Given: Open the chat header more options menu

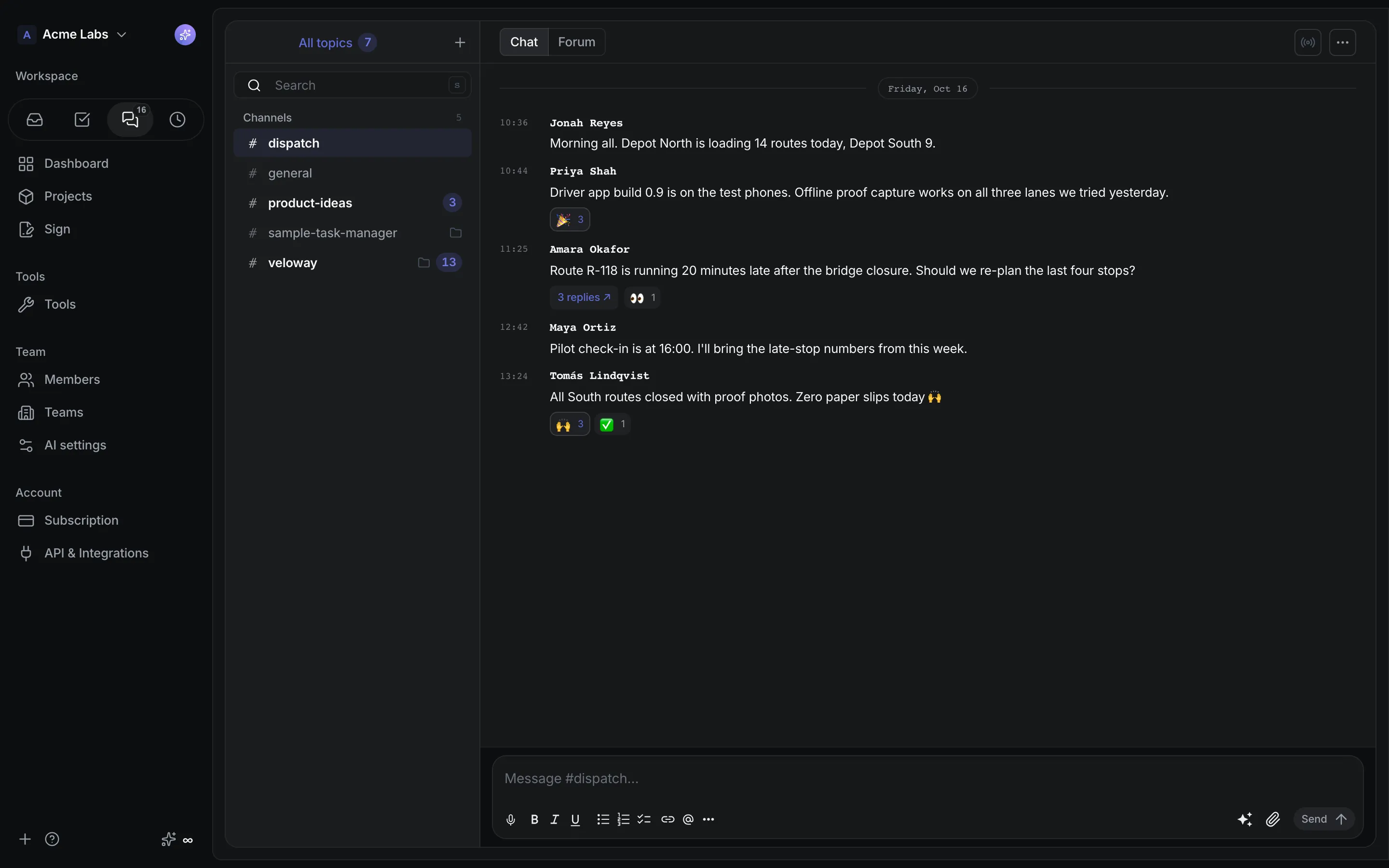Looking at the screenshot, I should (1343, 42).
